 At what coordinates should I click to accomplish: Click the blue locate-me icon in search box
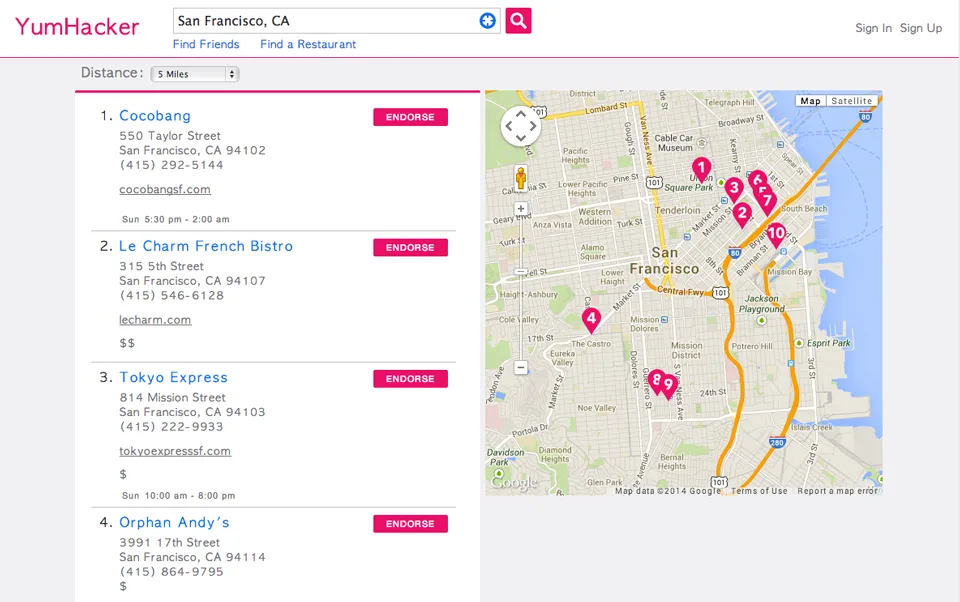[x=487, y=21]
